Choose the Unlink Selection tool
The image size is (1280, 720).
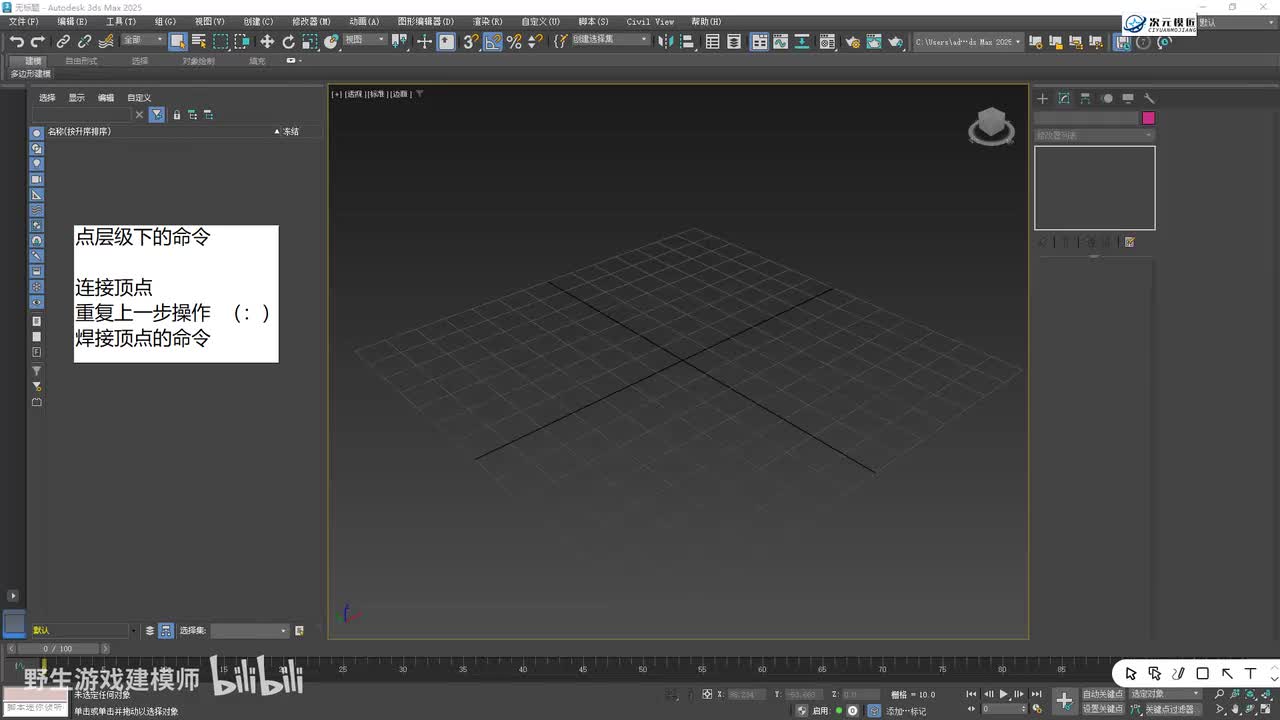[85, 41]
